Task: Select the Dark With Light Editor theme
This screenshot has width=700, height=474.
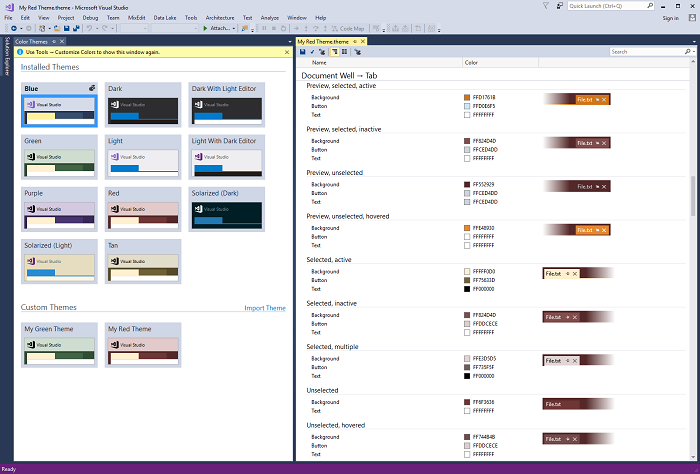Action: pyautogui.click(x=227, y=104)
